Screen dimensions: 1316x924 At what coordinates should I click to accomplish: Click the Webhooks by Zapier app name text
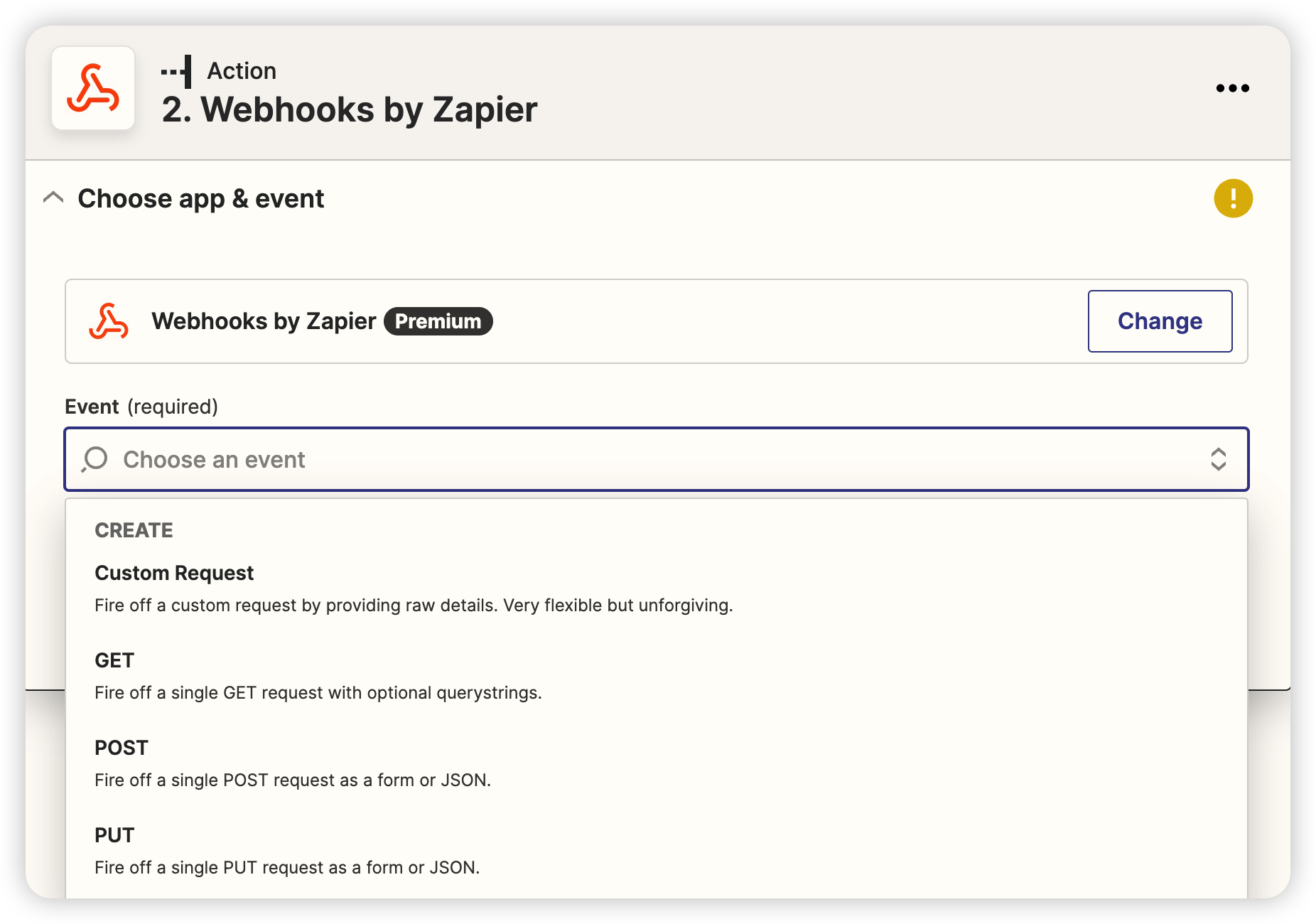pyautogui.click(x=264, y=321)
